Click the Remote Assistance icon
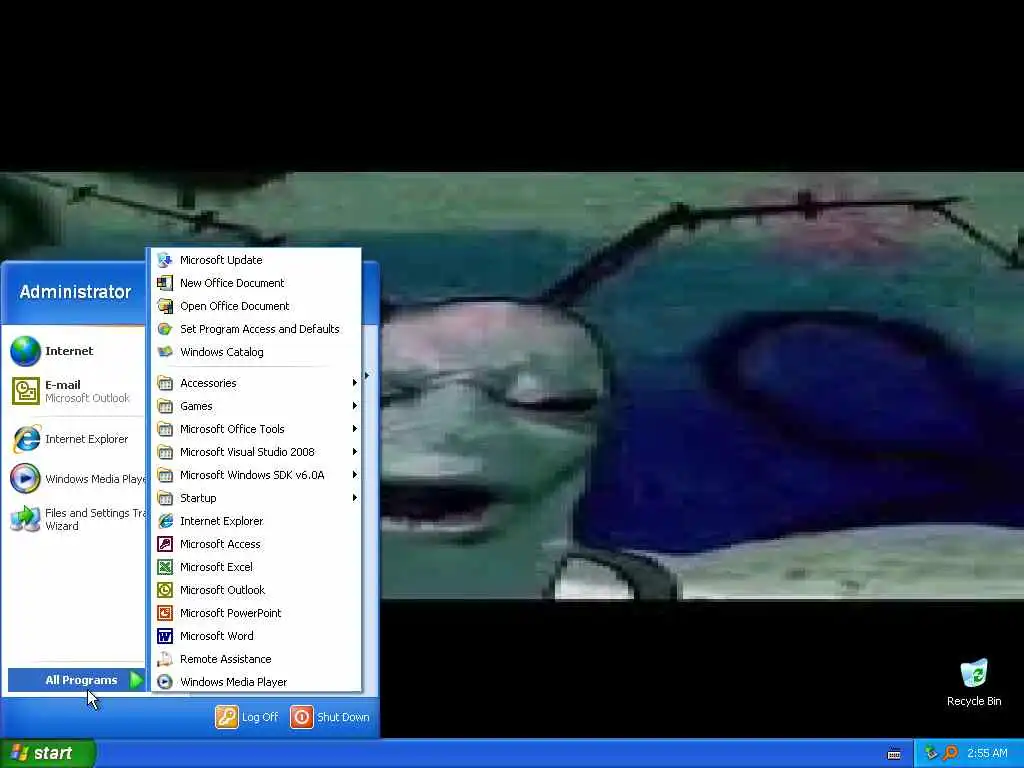Screen dimensions: 1024x768 click(165, 659)
